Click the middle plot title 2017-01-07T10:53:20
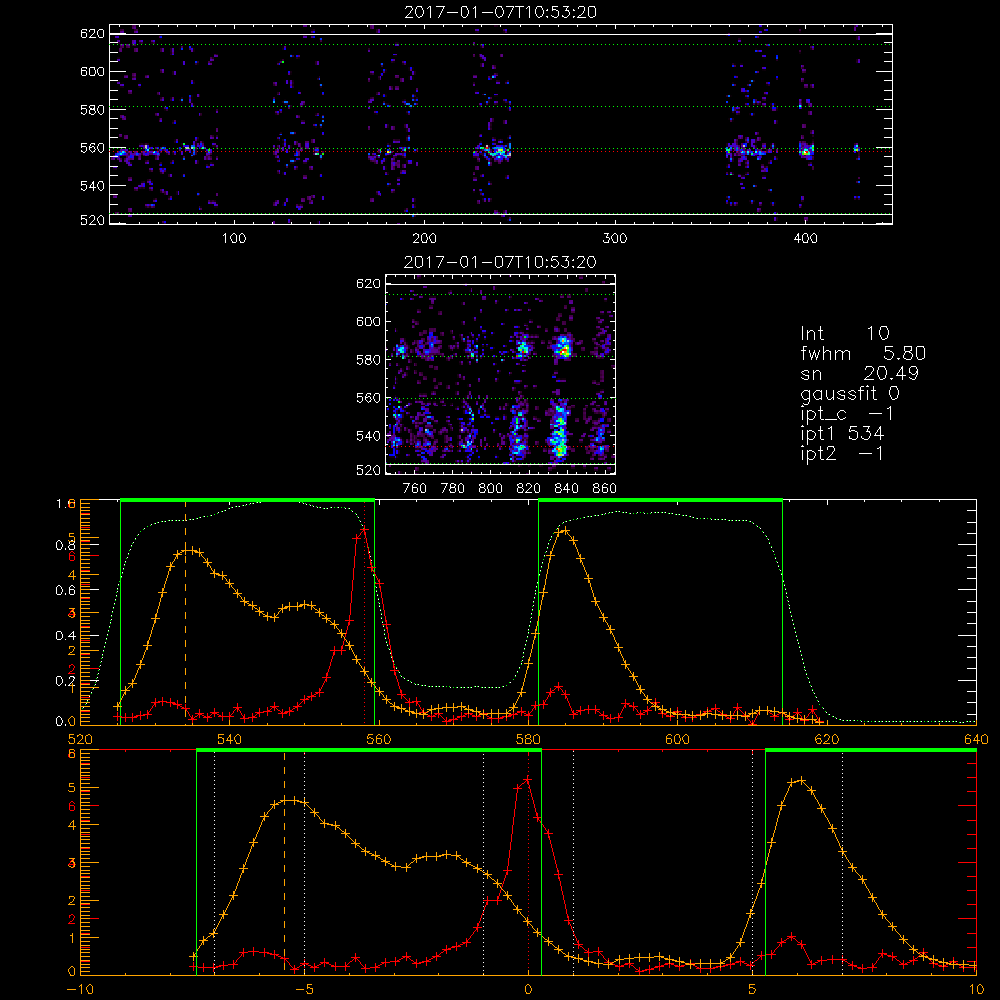1000x1000 pixels. (501, 262)
